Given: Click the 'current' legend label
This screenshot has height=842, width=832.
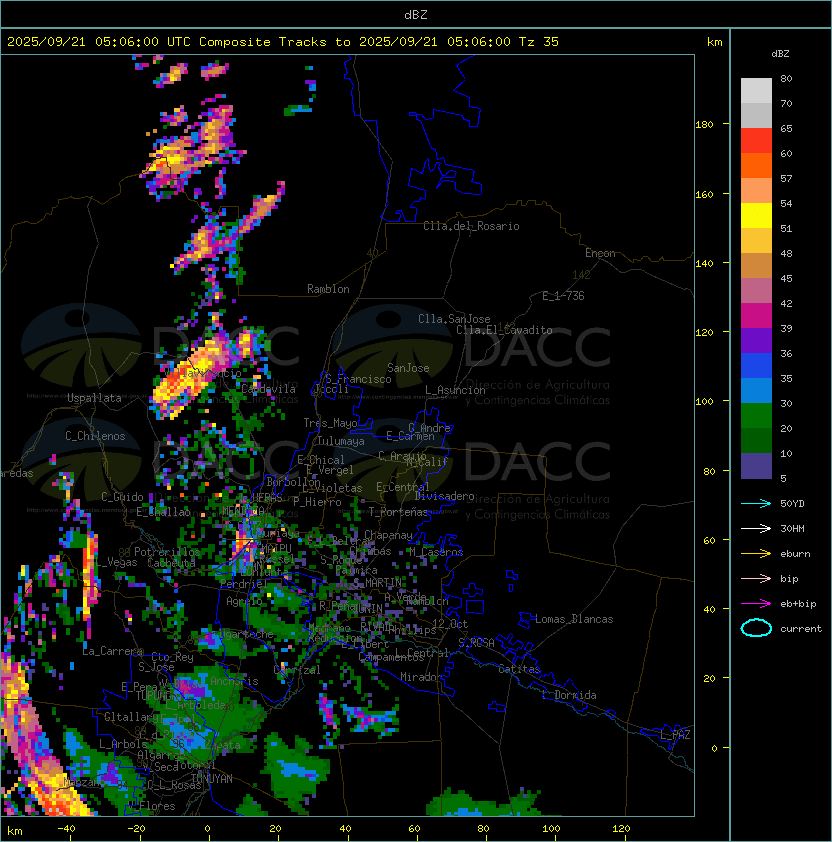Looking at the screenshot, I should [801, 629].
